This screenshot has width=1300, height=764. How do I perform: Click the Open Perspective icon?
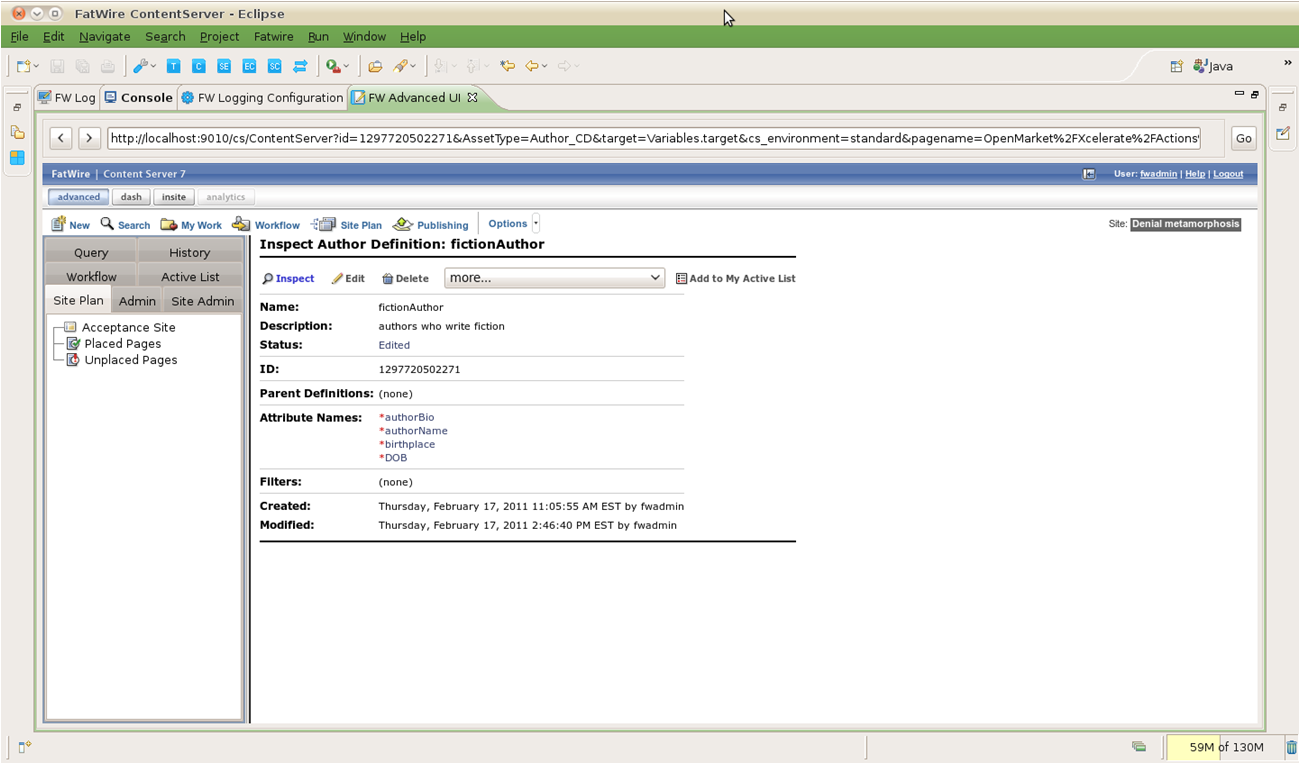[x=1177, y=66]
